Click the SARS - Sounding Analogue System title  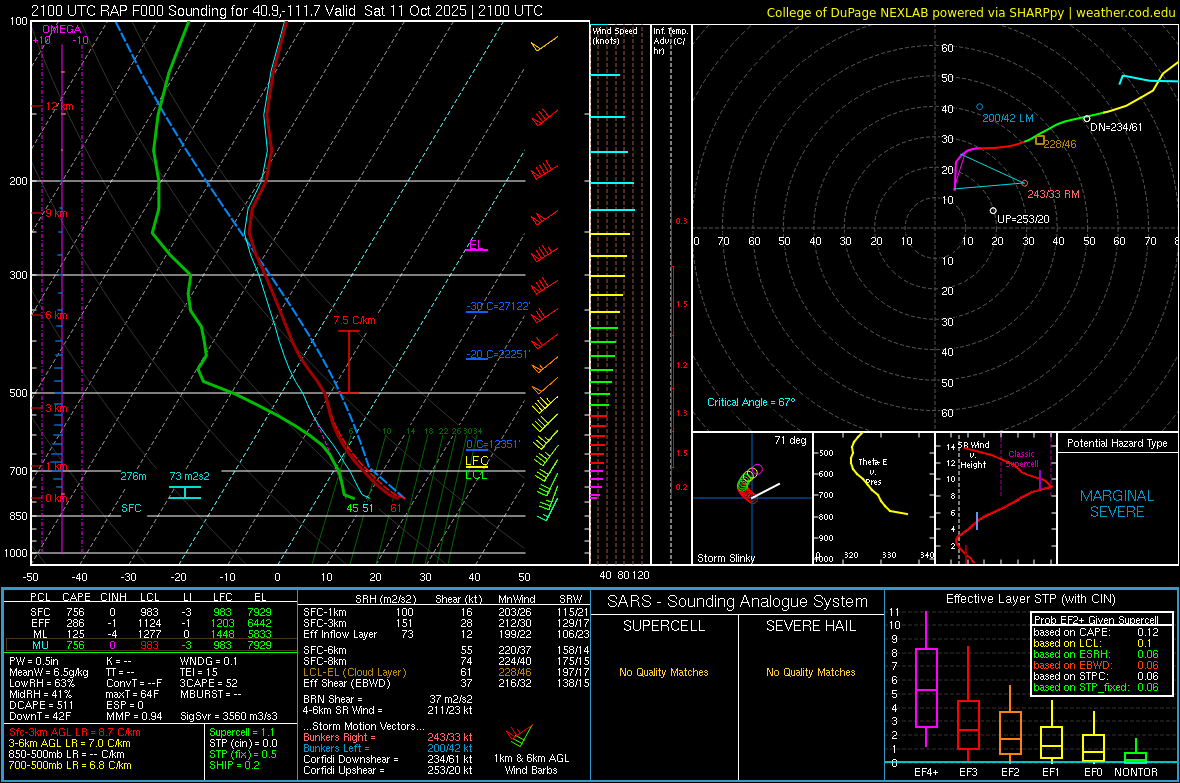[738, 602]
